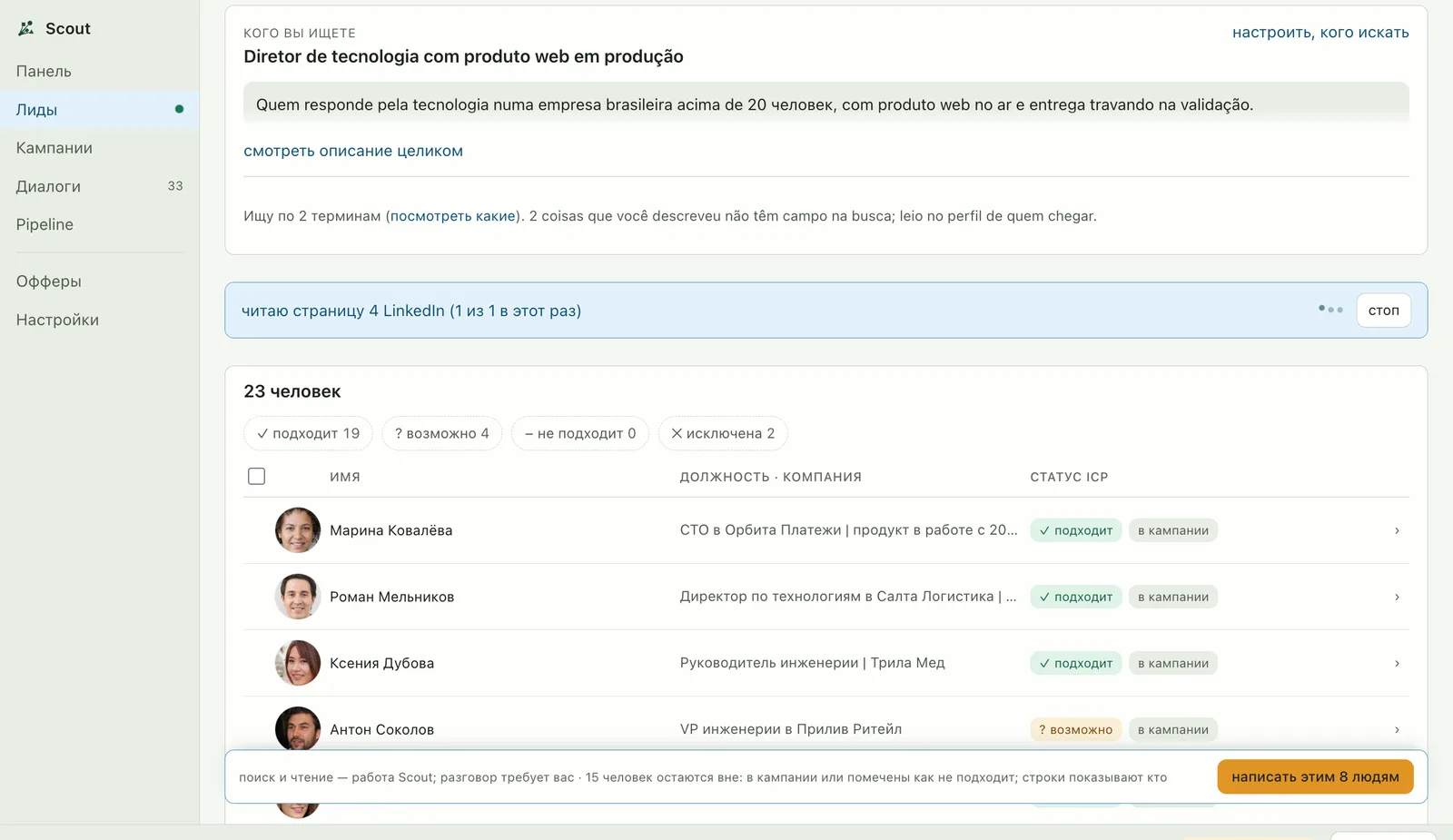Click Diretor de tecnologia heading
Viewport: 1453px width, 840px height.
[x=463, y=56]
